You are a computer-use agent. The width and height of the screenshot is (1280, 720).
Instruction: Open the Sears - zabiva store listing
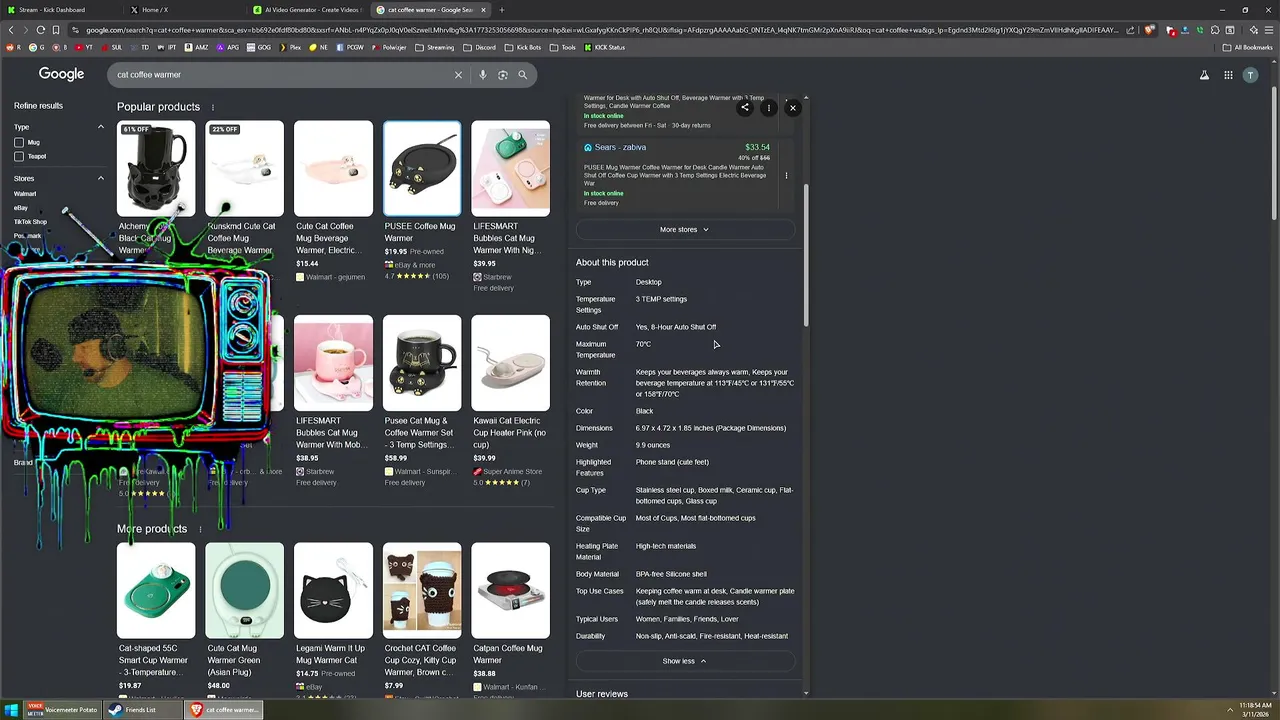tap(620, 147)
